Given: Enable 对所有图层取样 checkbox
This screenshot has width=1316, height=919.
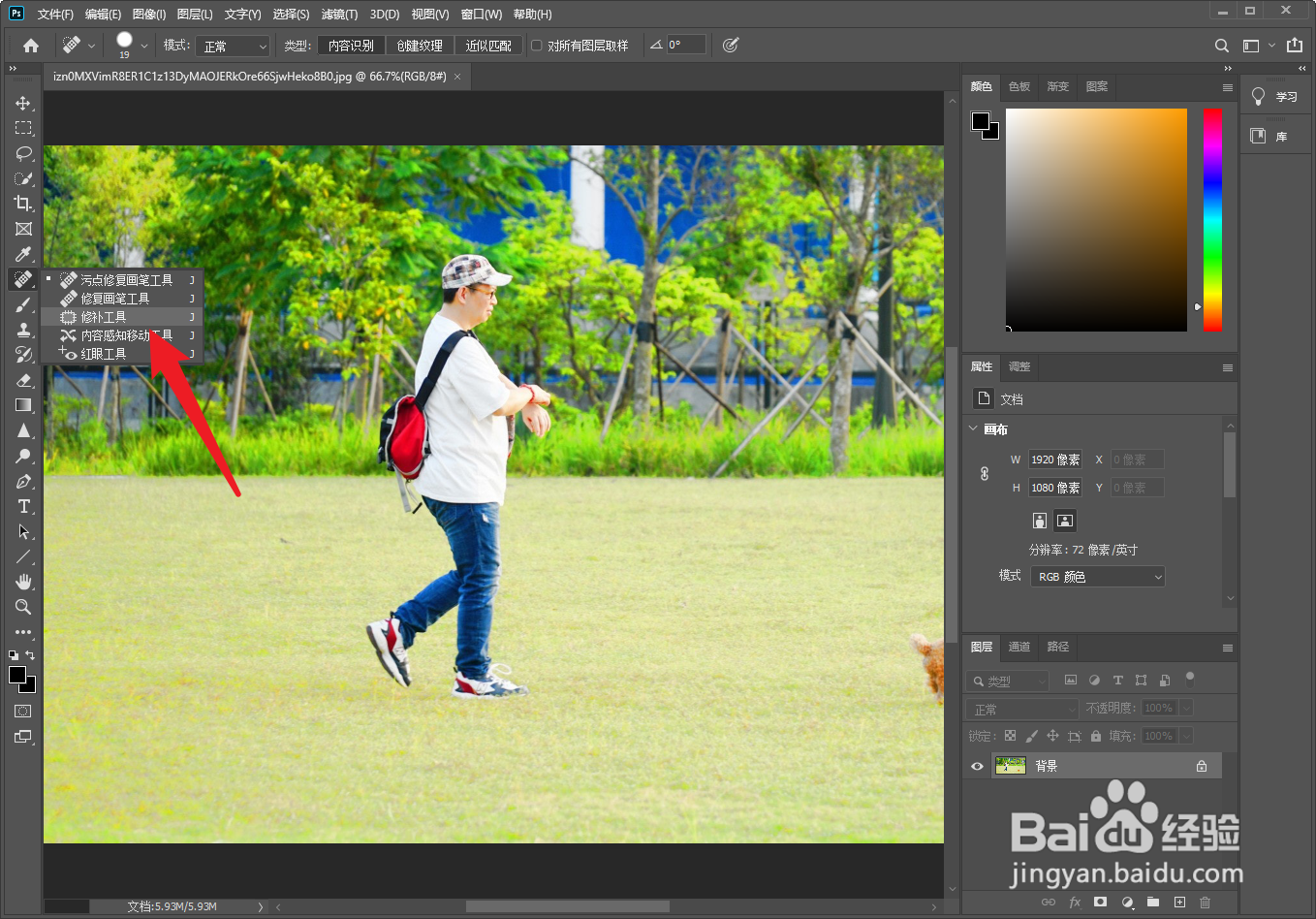Looking at the screenshot, I should (x=536, y=46).
